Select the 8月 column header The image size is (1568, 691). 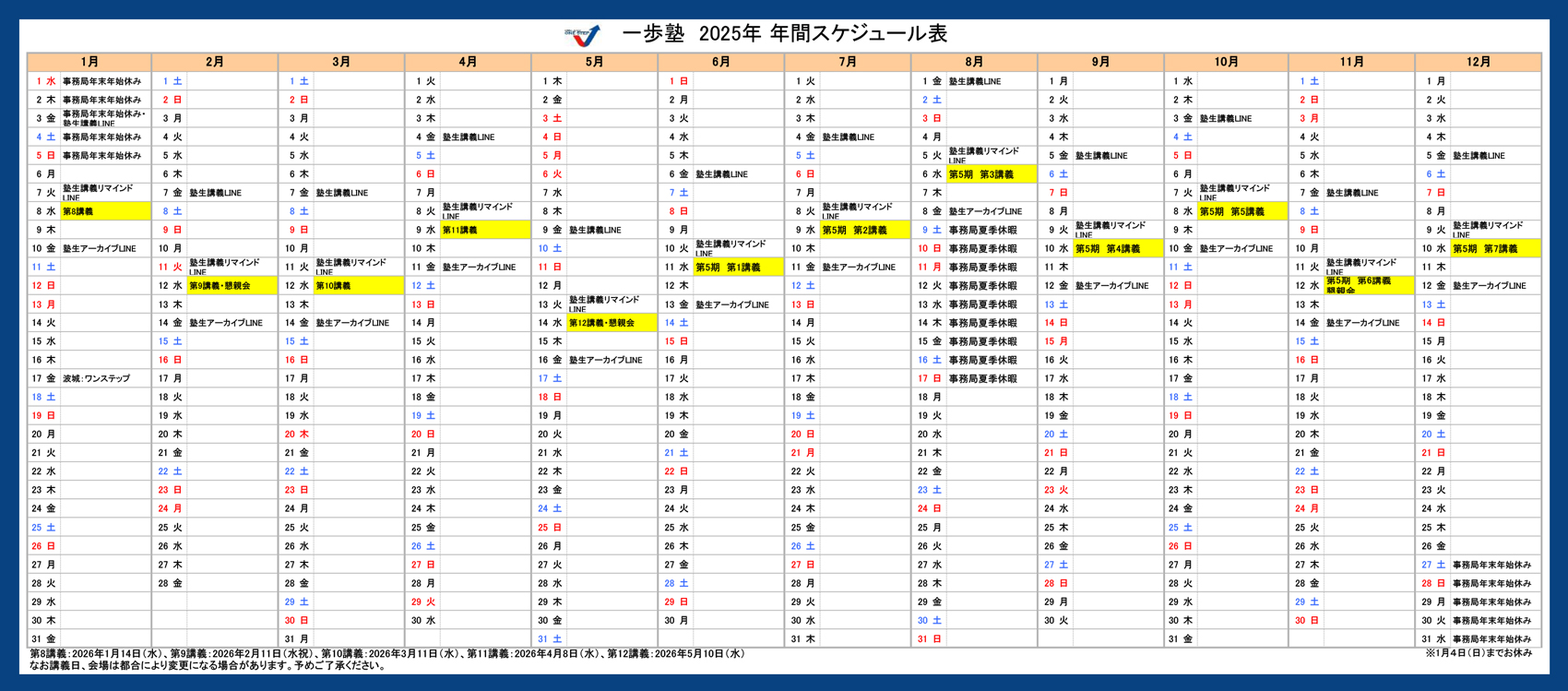[974, 62]
